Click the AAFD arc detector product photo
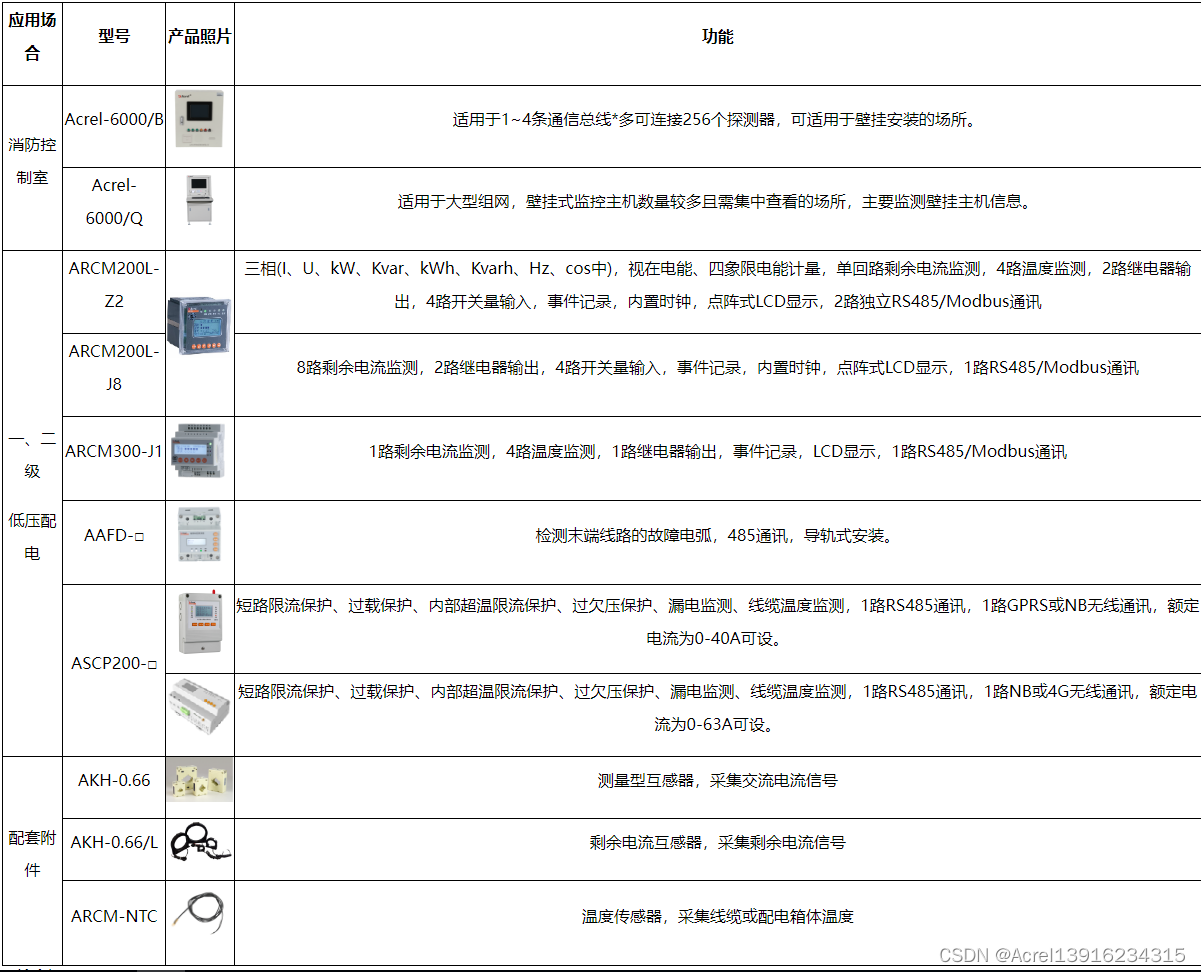The width and height of the screenshot is (1201, 972). point(200,536)
